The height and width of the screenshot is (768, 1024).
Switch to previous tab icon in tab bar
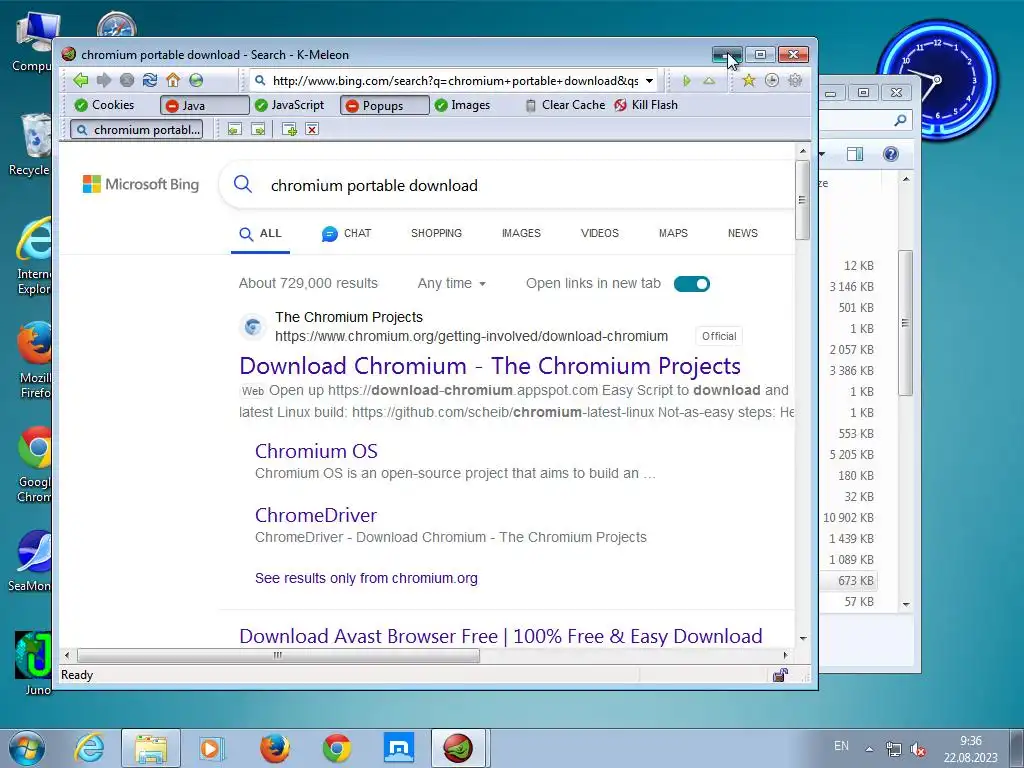coord(234,129)
